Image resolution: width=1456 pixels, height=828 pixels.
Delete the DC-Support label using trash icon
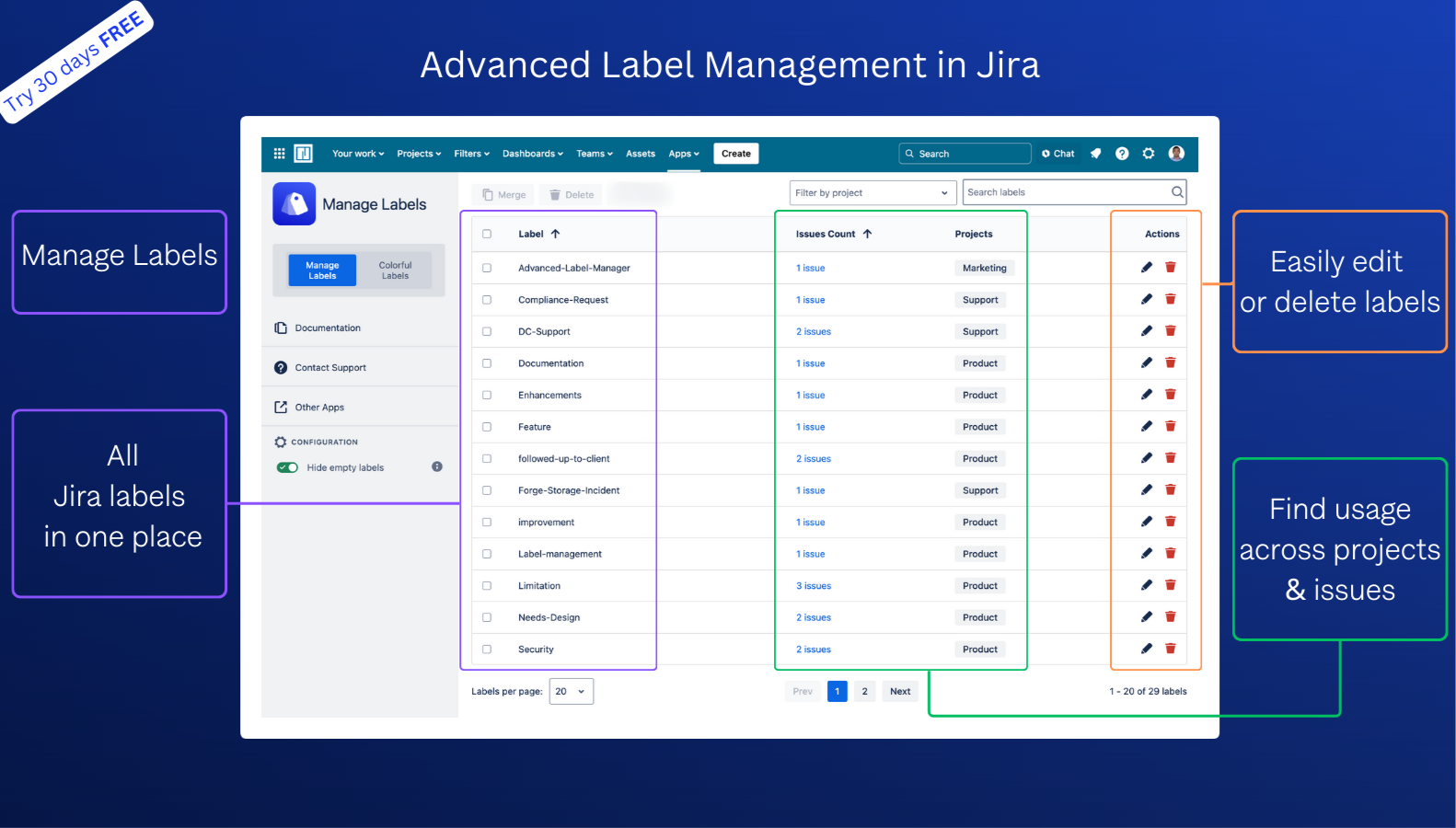1171,331
